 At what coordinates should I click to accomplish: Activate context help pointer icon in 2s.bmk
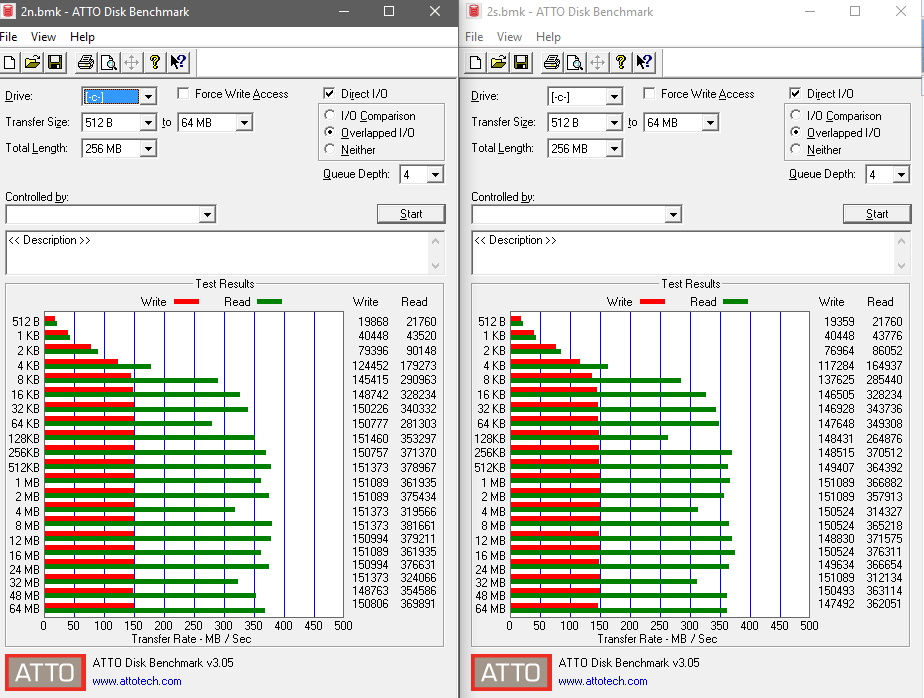point(644,62)
